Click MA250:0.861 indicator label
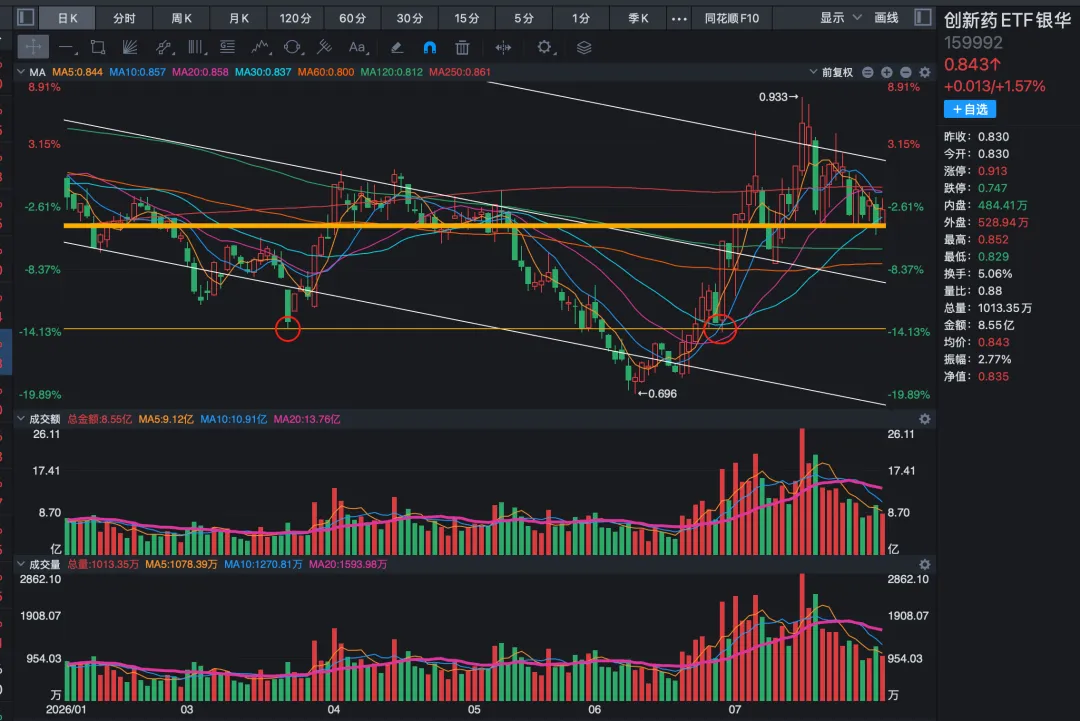Image resolution: width=1080 pixels, height=721 pixels. pos(459,72)
